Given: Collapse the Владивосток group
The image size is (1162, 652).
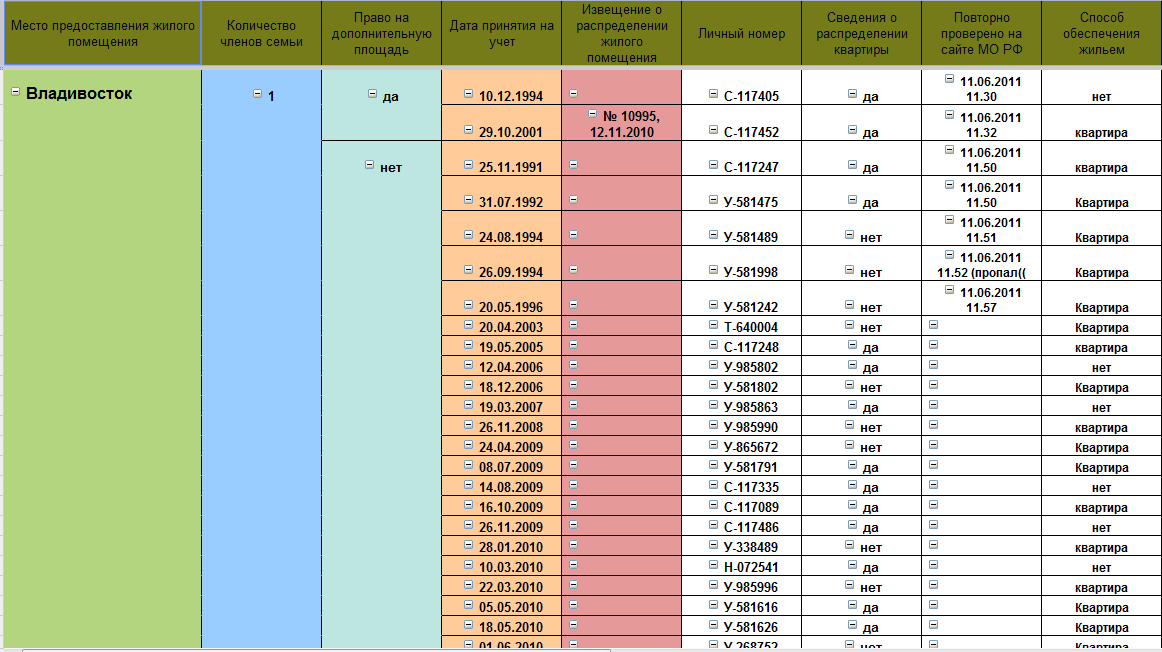Looking at the screenshot, I should pyautogui.click(x=15, y=91).
